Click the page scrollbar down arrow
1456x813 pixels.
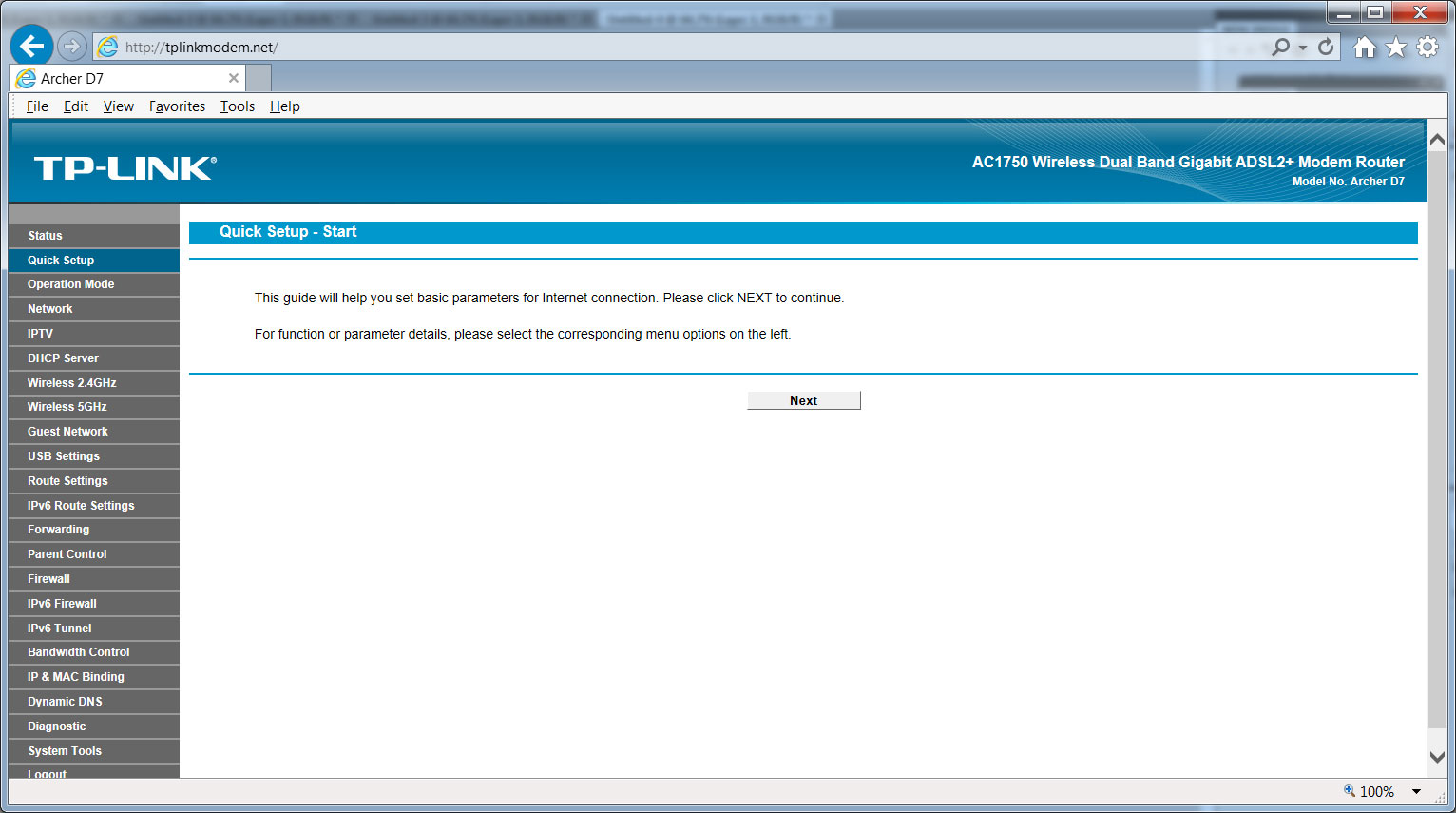(1437, 758)
